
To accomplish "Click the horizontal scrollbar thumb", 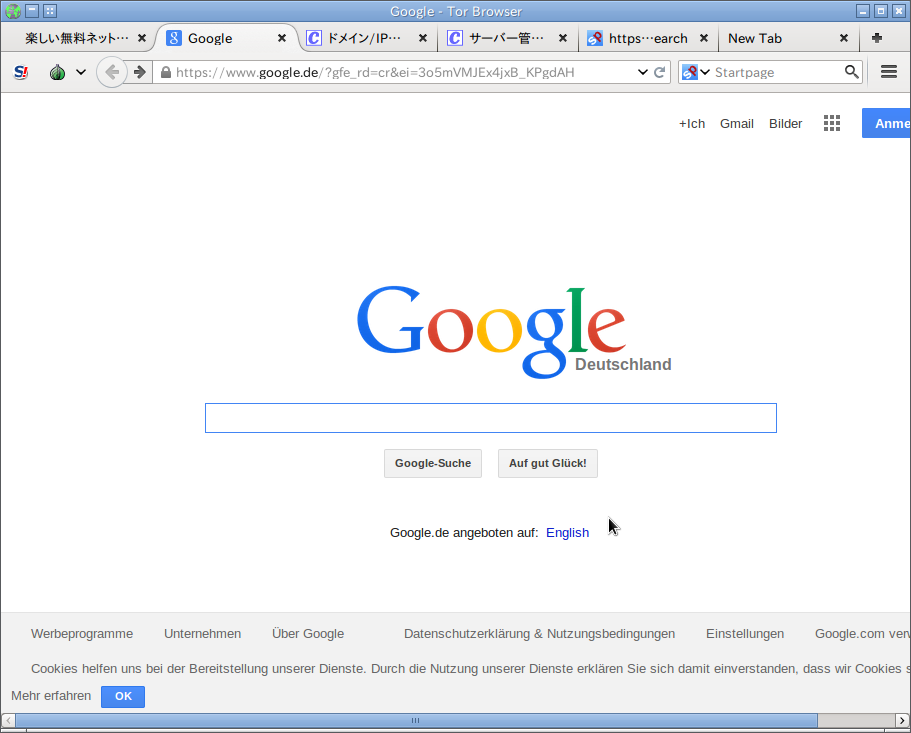I will coord(416,720).
